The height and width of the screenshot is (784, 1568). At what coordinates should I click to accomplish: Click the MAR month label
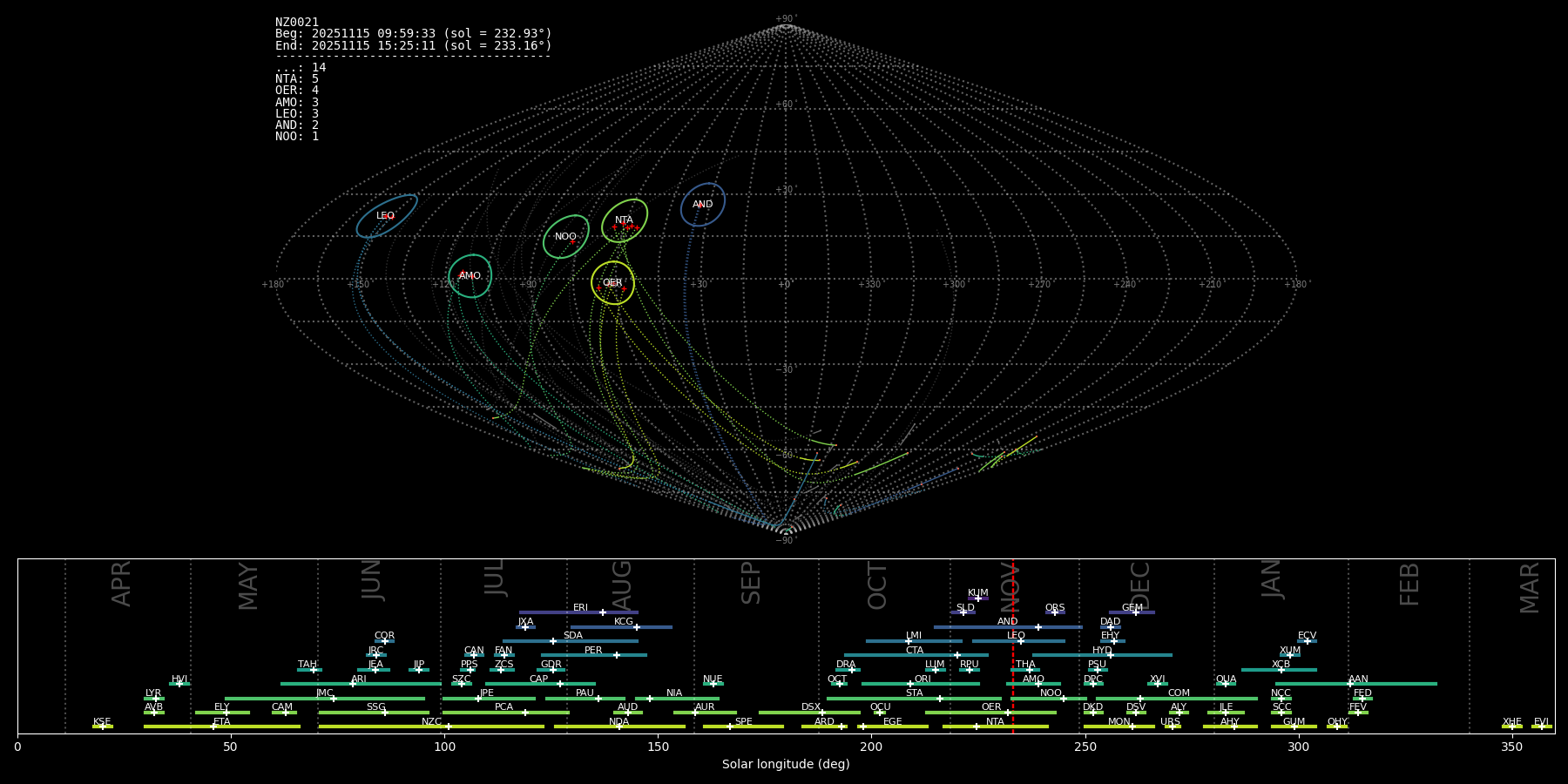pyautogui.click(x=1530, y=587)
